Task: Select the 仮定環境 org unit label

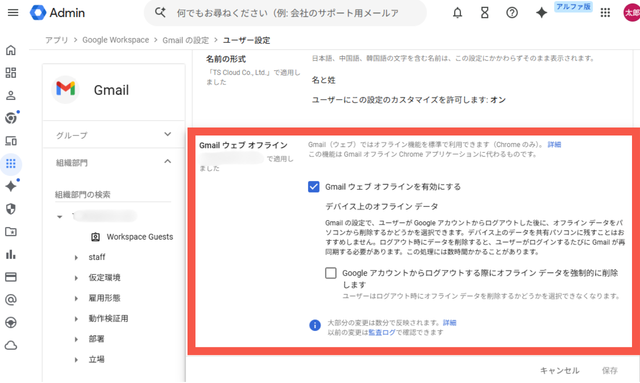Action: tap(104, 278)
